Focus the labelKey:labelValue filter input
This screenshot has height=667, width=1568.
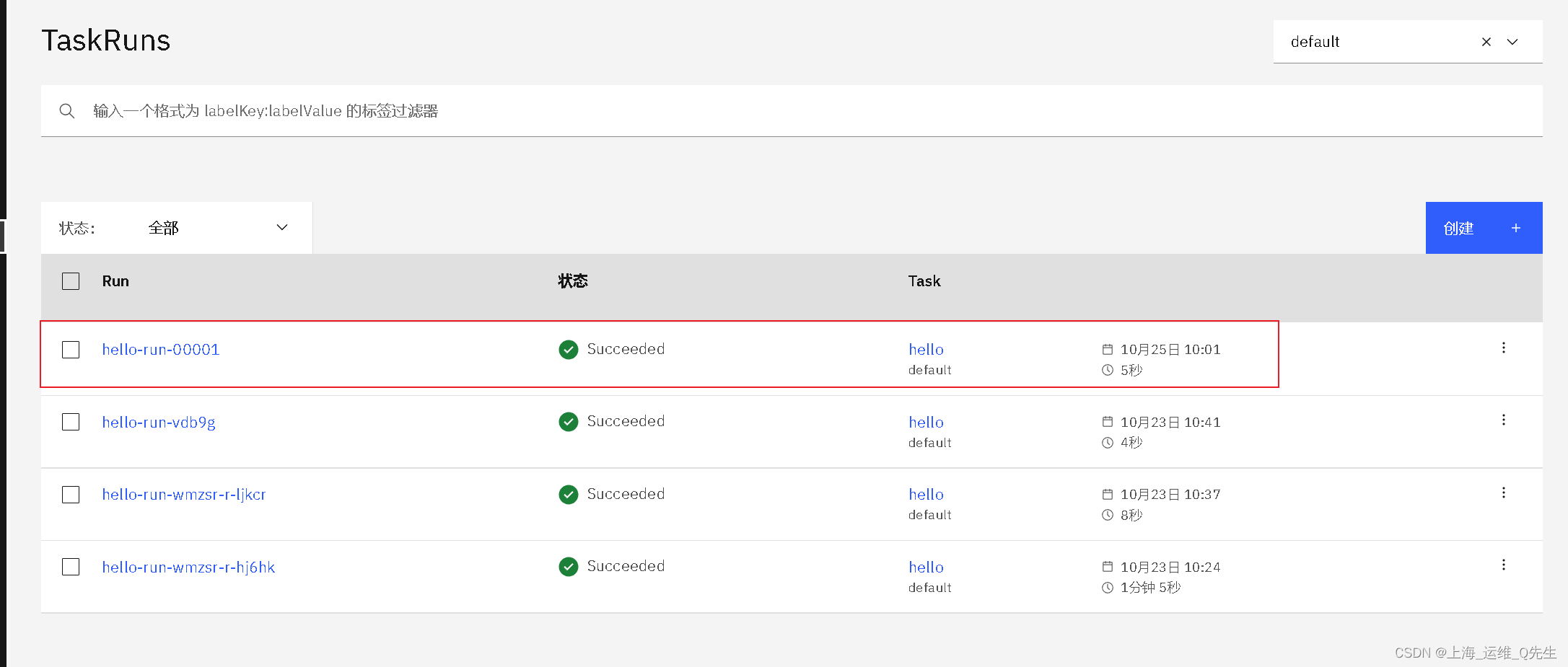point(792,111)
